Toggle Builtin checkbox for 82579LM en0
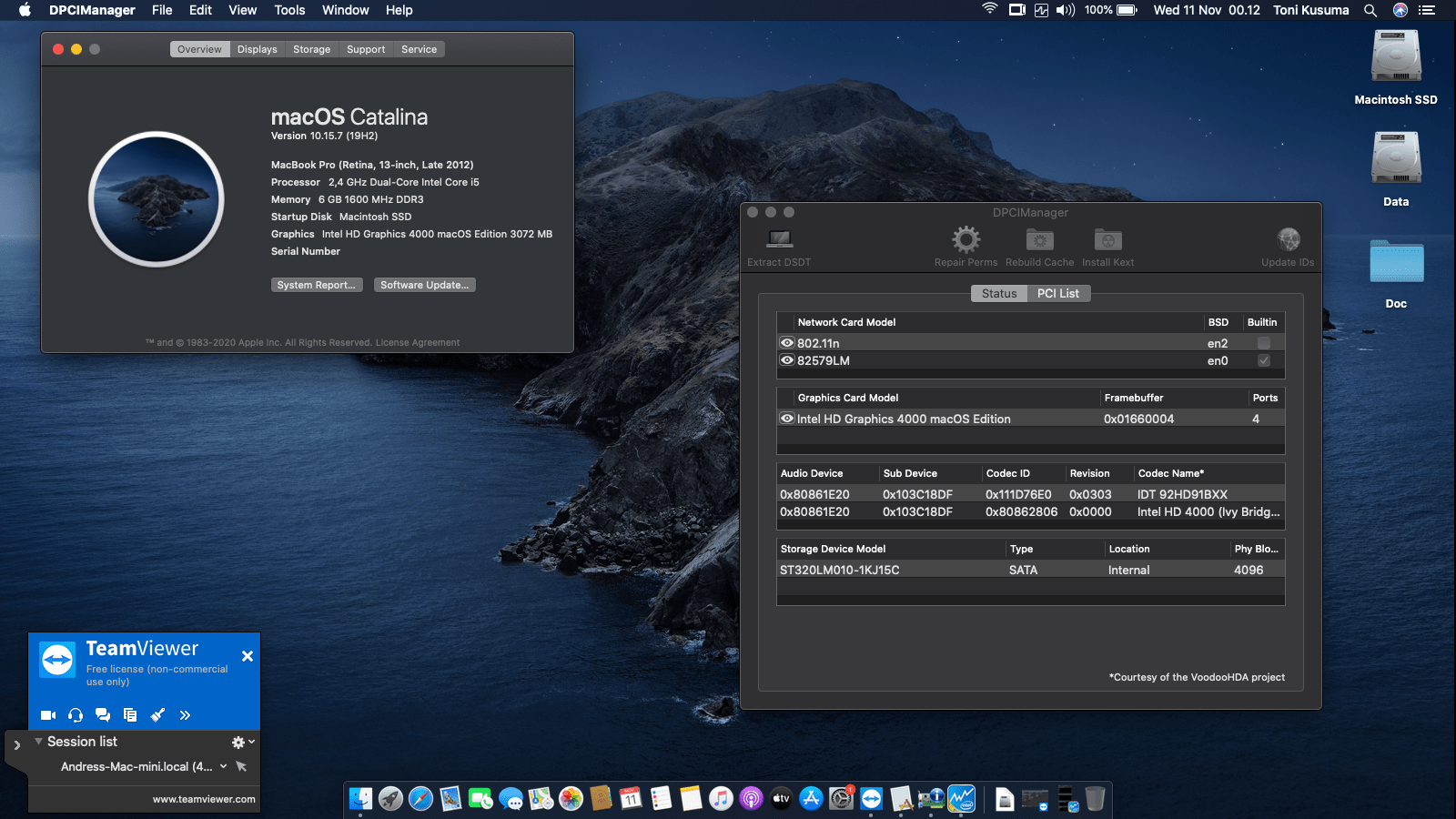Viewport: 1456px width, 819px height. [1264, 360]
